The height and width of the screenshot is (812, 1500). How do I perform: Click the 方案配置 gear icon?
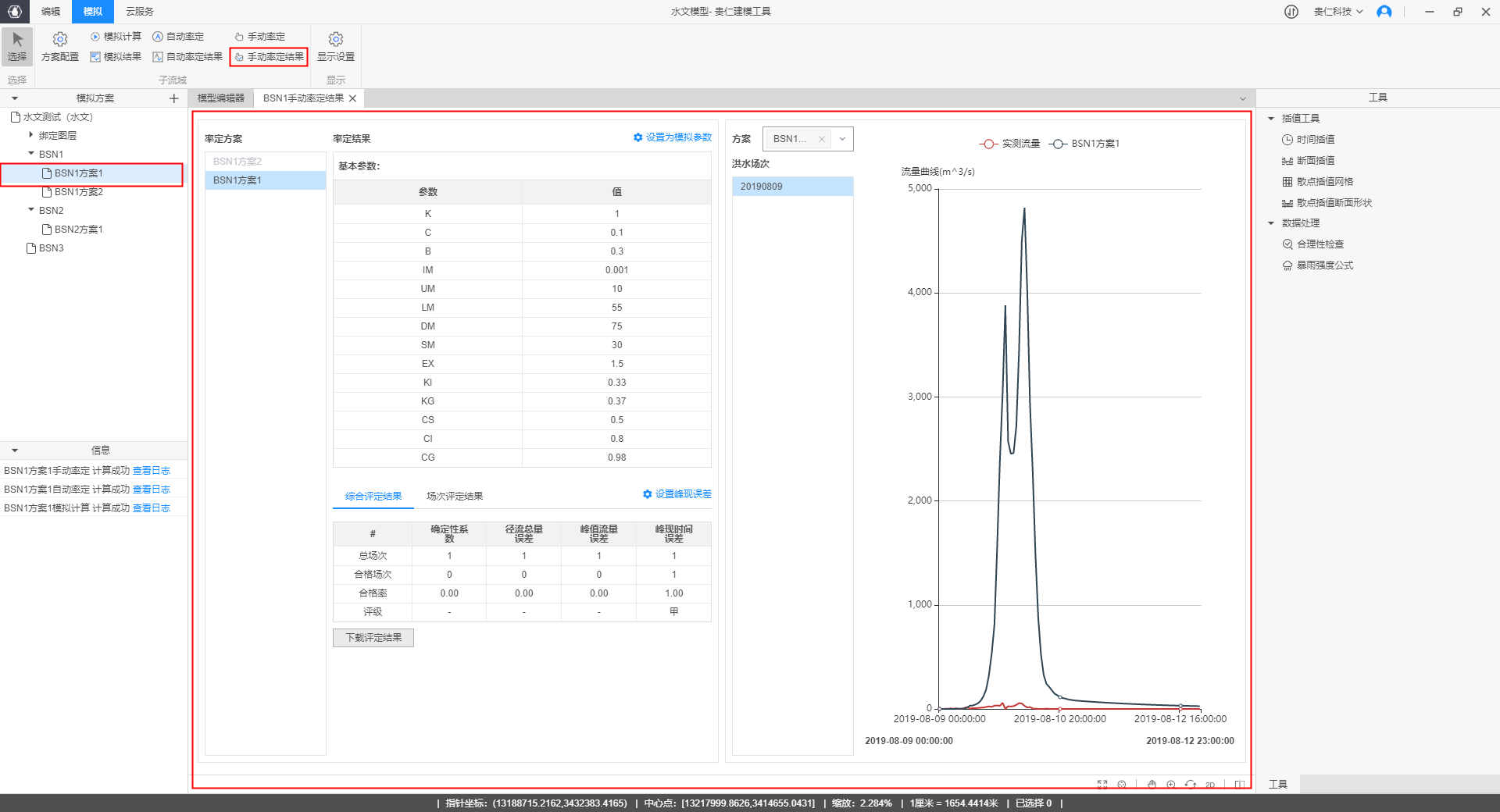coord(60,40)
